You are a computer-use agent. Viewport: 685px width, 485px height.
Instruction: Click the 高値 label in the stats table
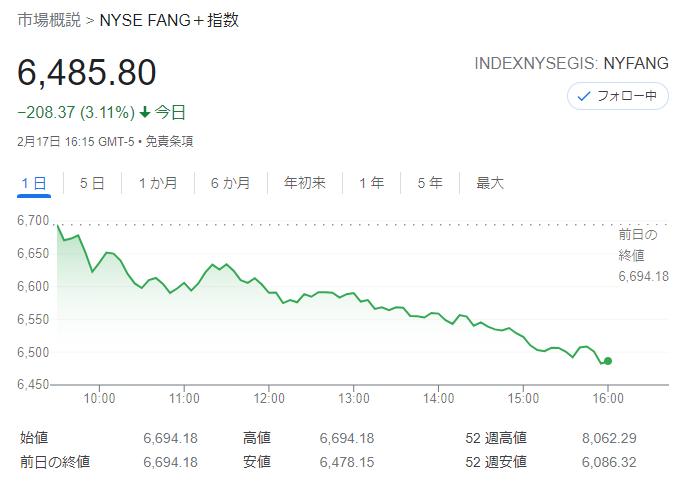pos(257,438)
